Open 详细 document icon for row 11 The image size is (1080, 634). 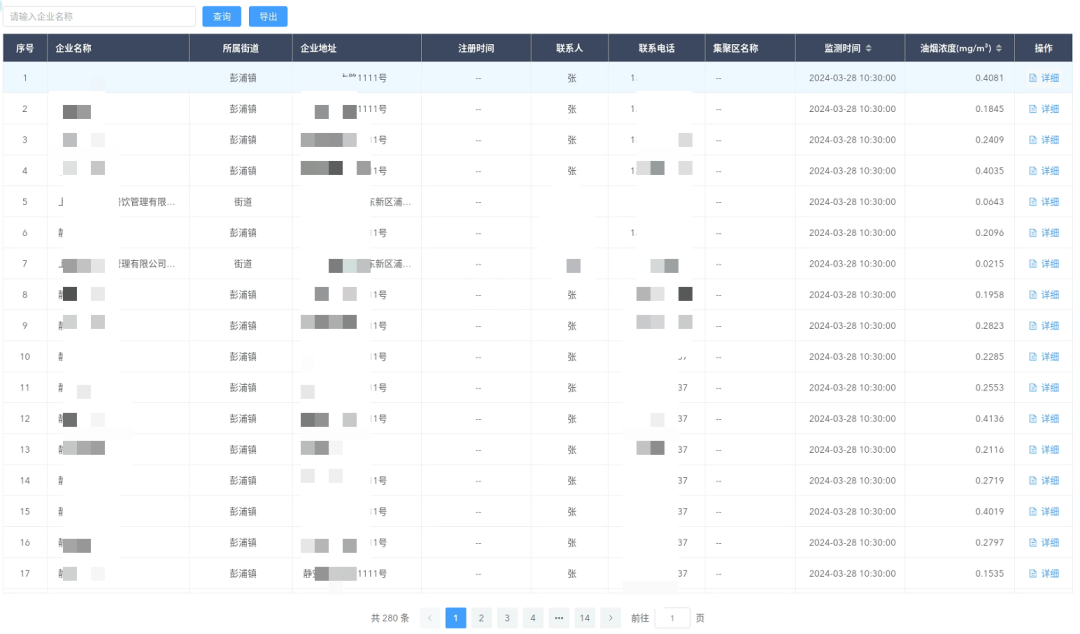point(1033,388)
